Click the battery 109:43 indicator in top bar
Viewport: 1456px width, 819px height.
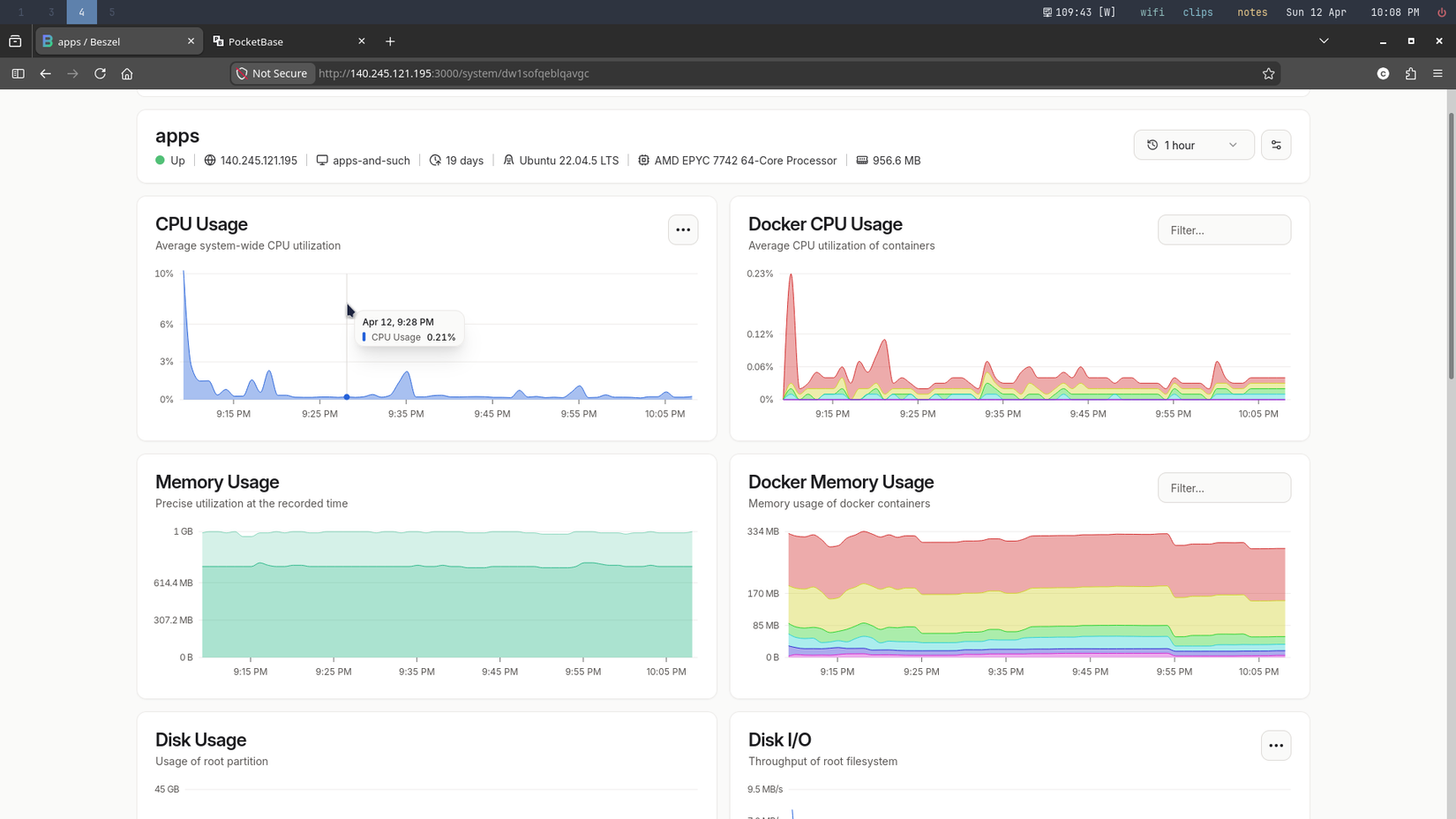pos(1079,12)
